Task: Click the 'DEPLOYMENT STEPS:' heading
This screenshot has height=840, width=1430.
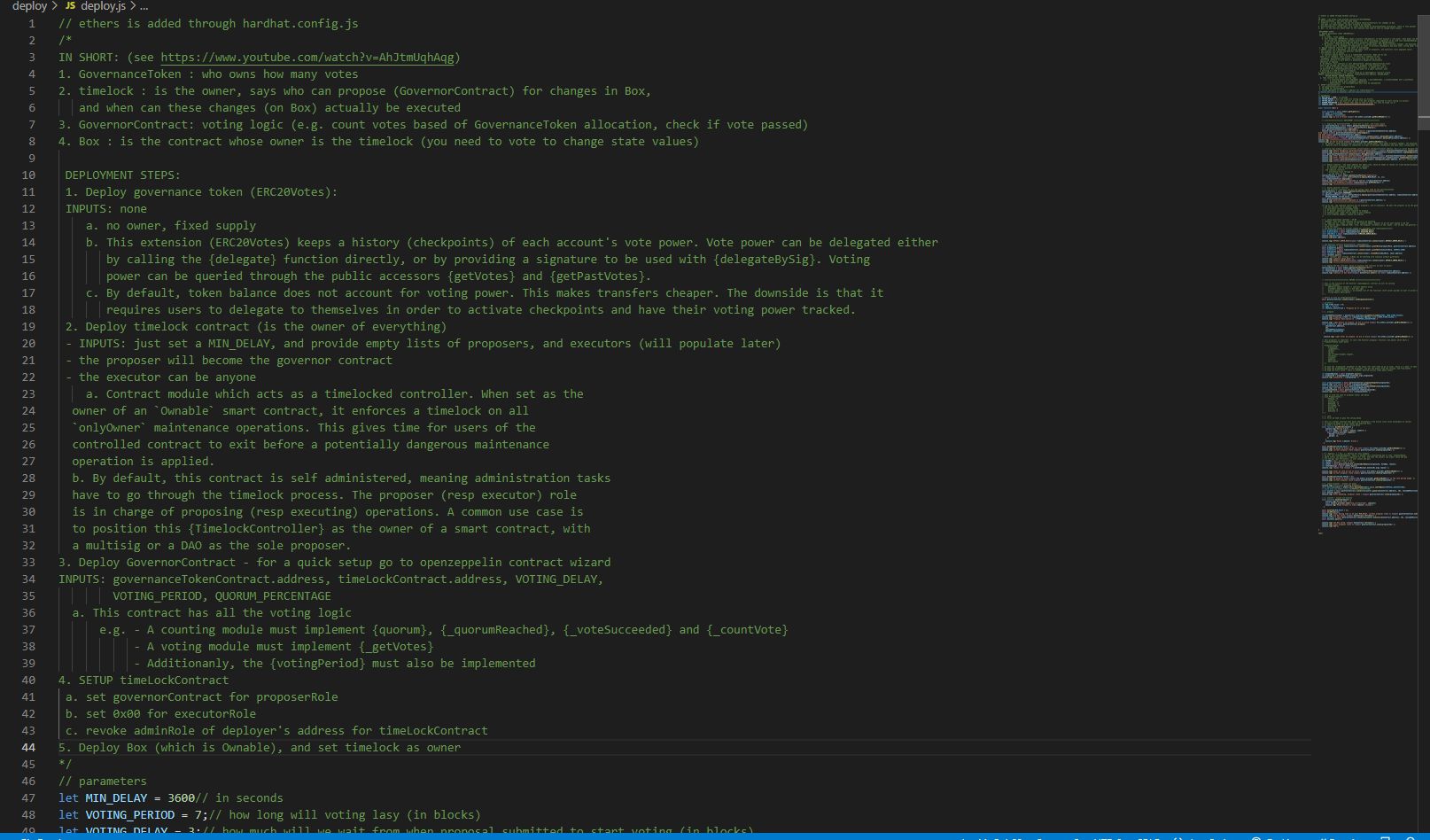Action: tap(123, 175)
